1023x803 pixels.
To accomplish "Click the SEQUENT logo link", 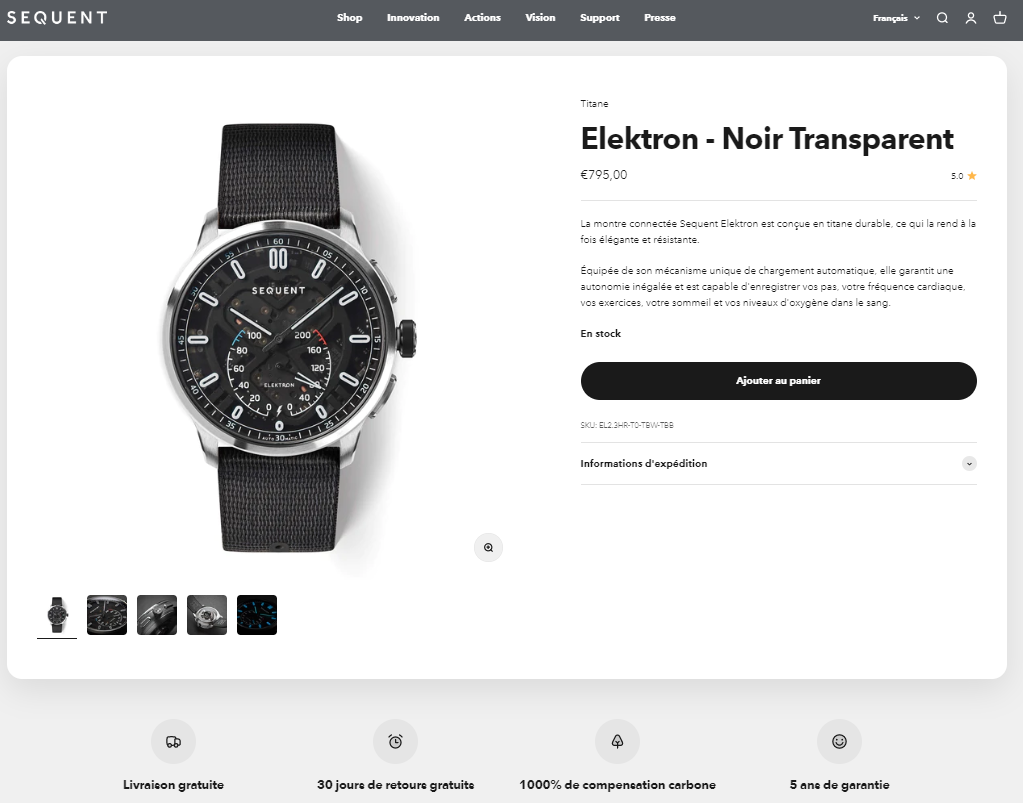I will pos(57,18).
